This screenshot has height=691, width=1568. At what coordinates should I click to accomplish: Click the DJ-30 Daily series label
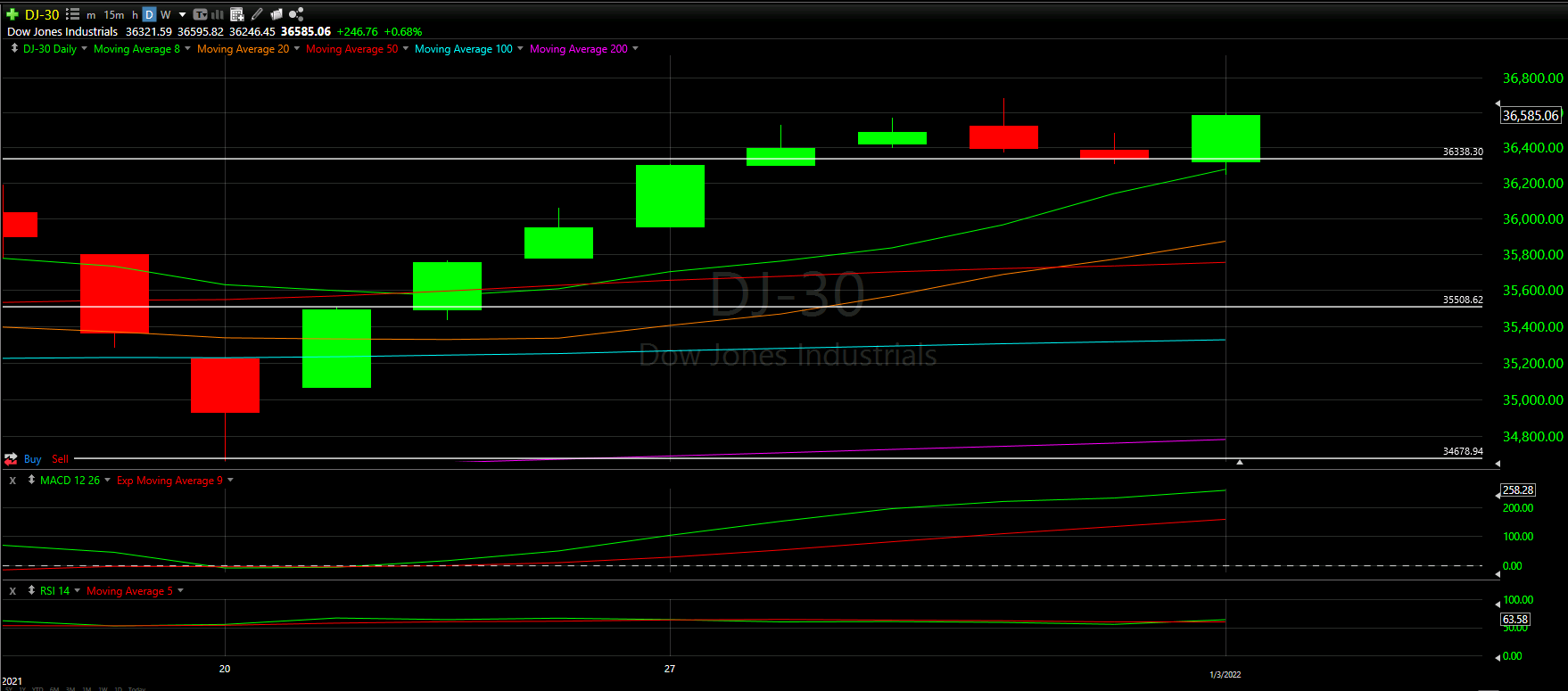coord(50,49)
